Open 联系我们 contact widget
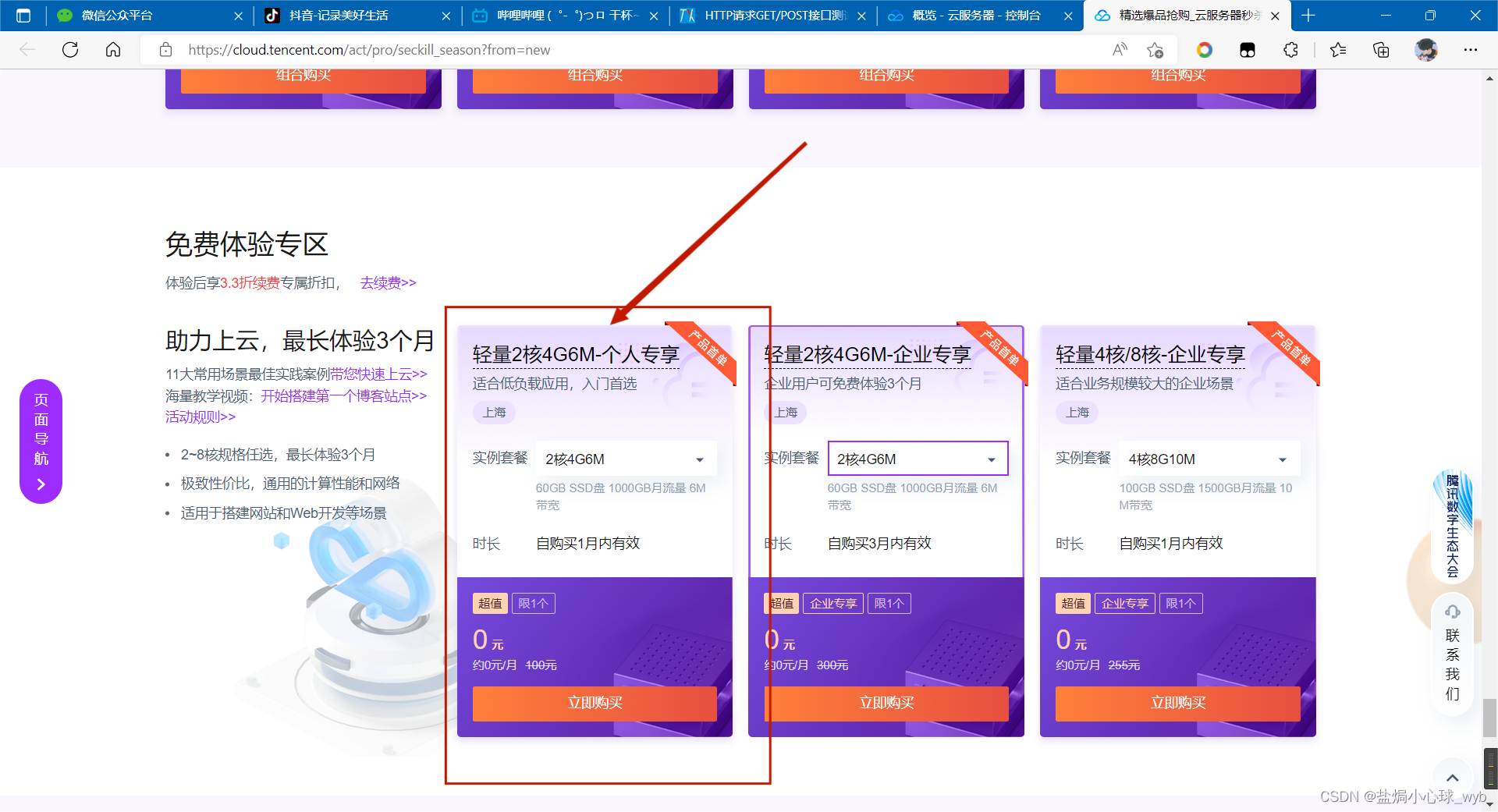Viewport: 1498px width, 812px height. click(1452, 654)
